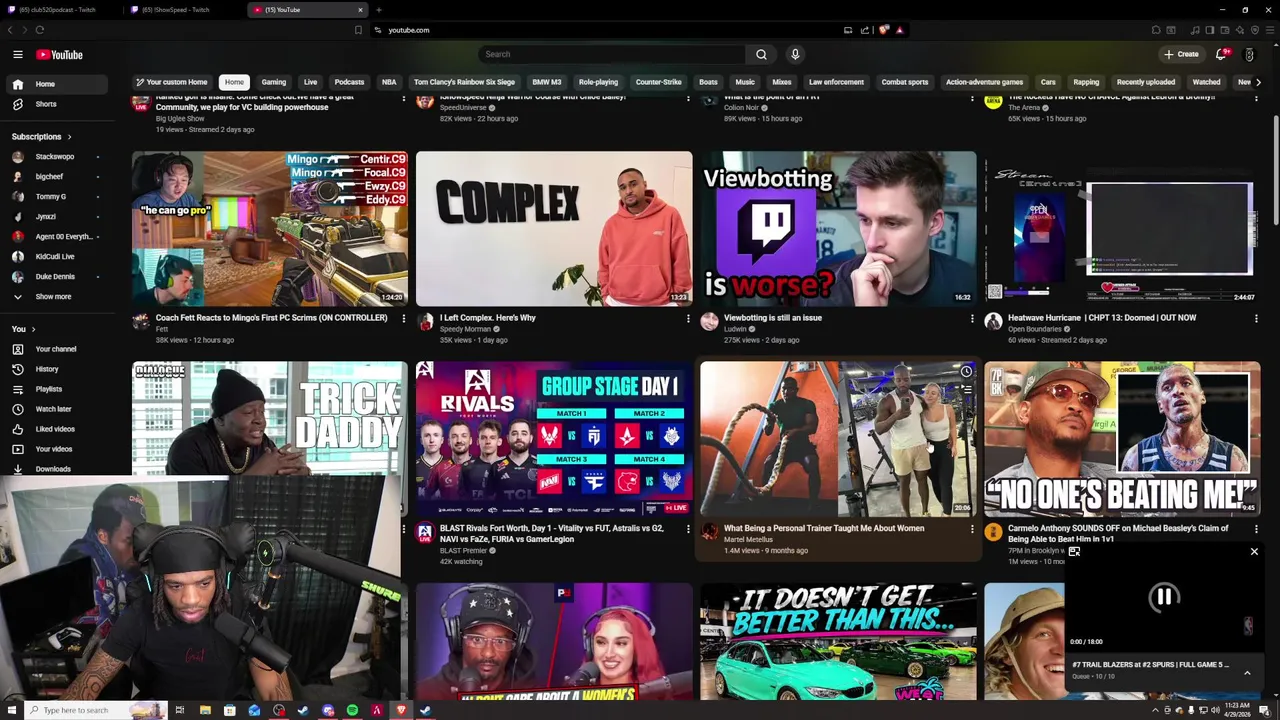Image resolution: width=1280 pixels, height=720 pixels.
Task: Open Stackswopo subscription channel
Action: (x=56, y=157)
